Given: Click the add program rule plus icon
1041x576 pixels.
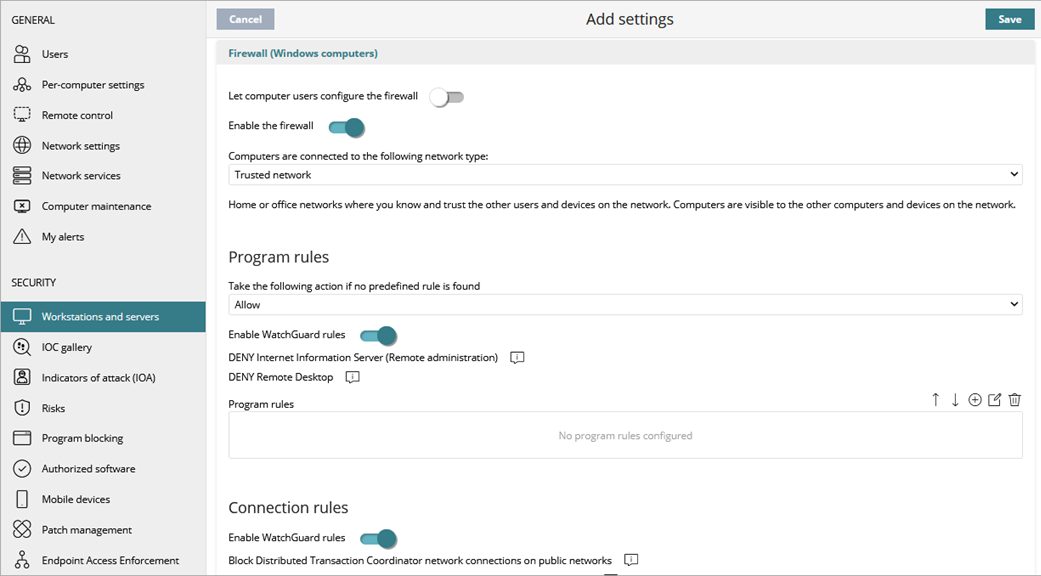Looking at the screenshot, I should (x=974, y=399).
